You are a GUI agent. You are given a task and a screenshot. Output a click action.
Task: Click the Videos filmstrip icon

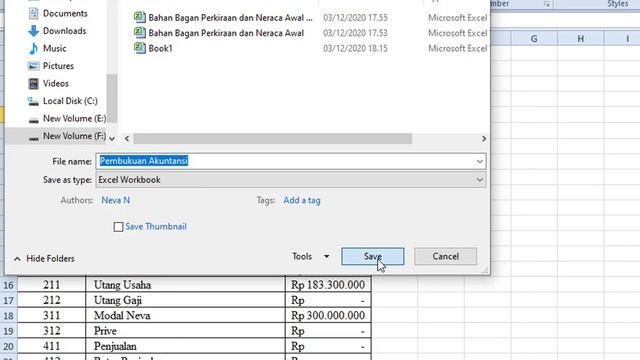point(33,84)
